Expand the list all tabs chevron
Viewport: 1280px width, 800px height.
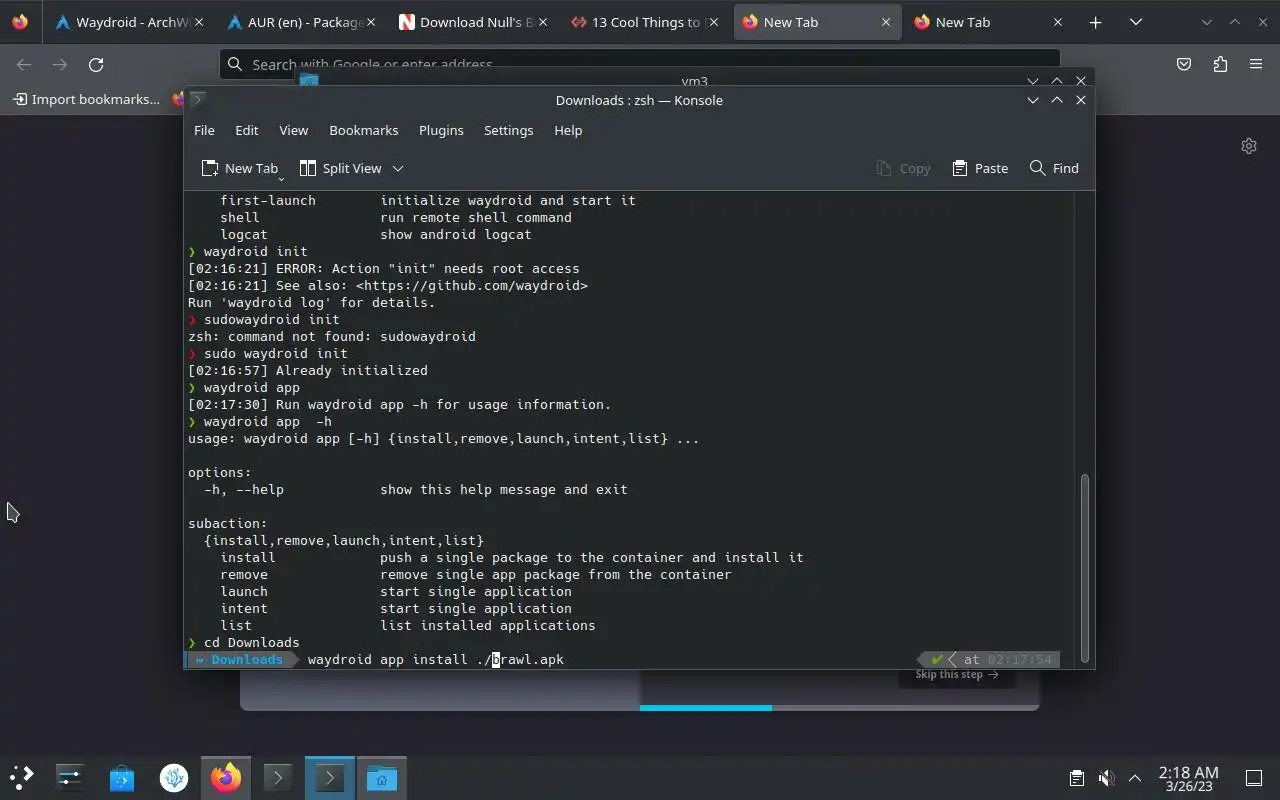click(x=1135, y=22)
